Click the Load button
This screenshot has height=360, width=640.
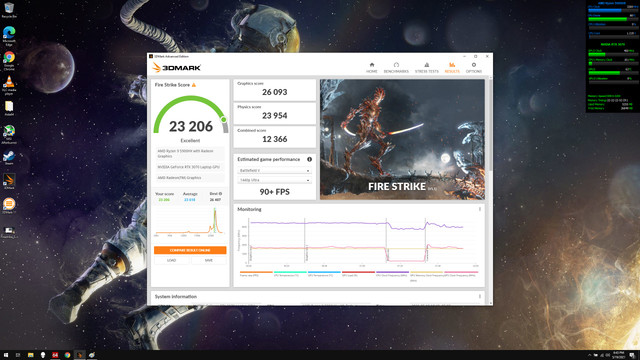coord(171,260)
